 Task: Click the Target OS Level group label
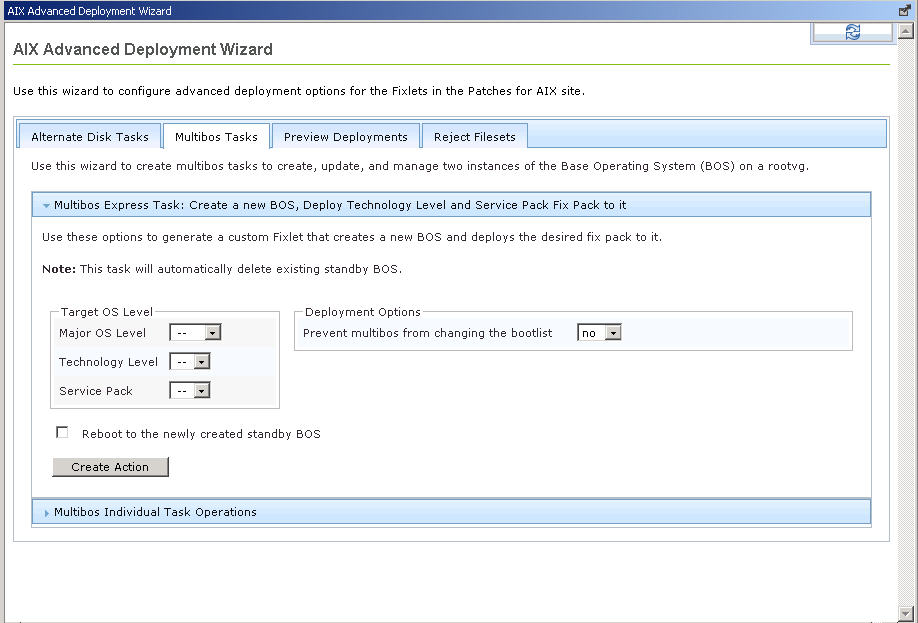pyautogui.click(x=107, y=312)
